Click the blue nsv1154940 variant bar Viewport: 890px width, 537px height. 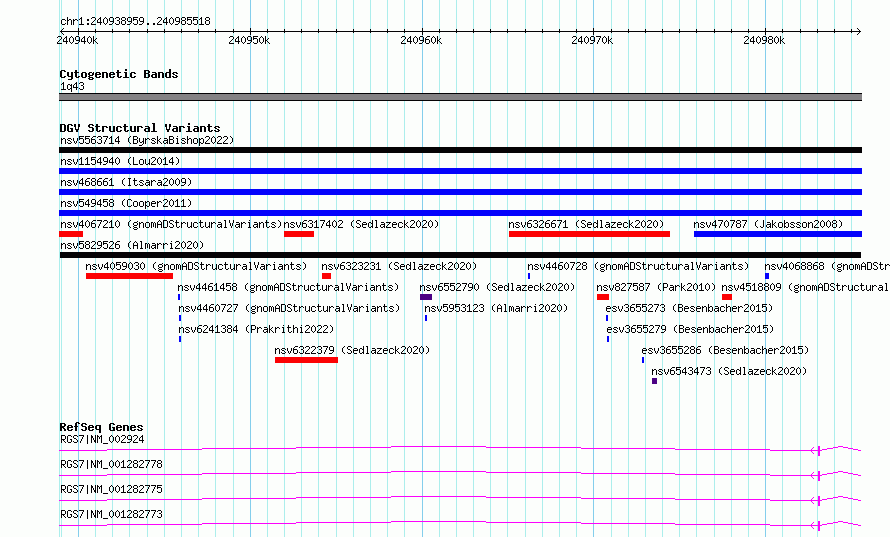(x=460, y=171)
